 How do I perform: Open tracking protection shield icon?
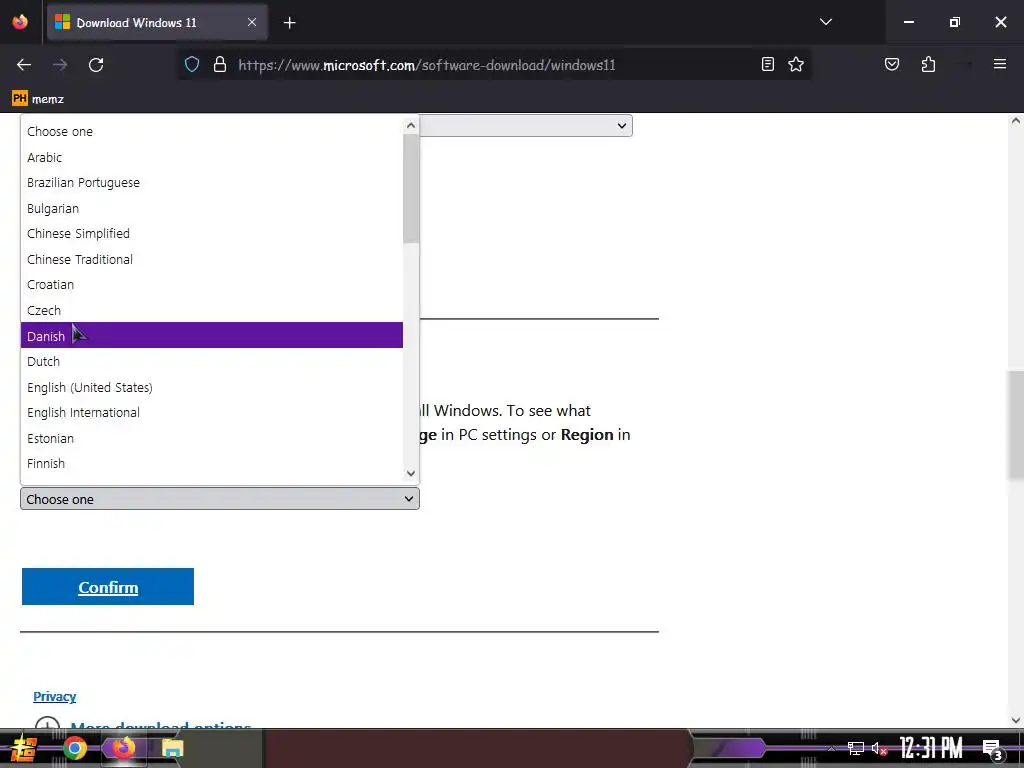click(x=191, y=65)
